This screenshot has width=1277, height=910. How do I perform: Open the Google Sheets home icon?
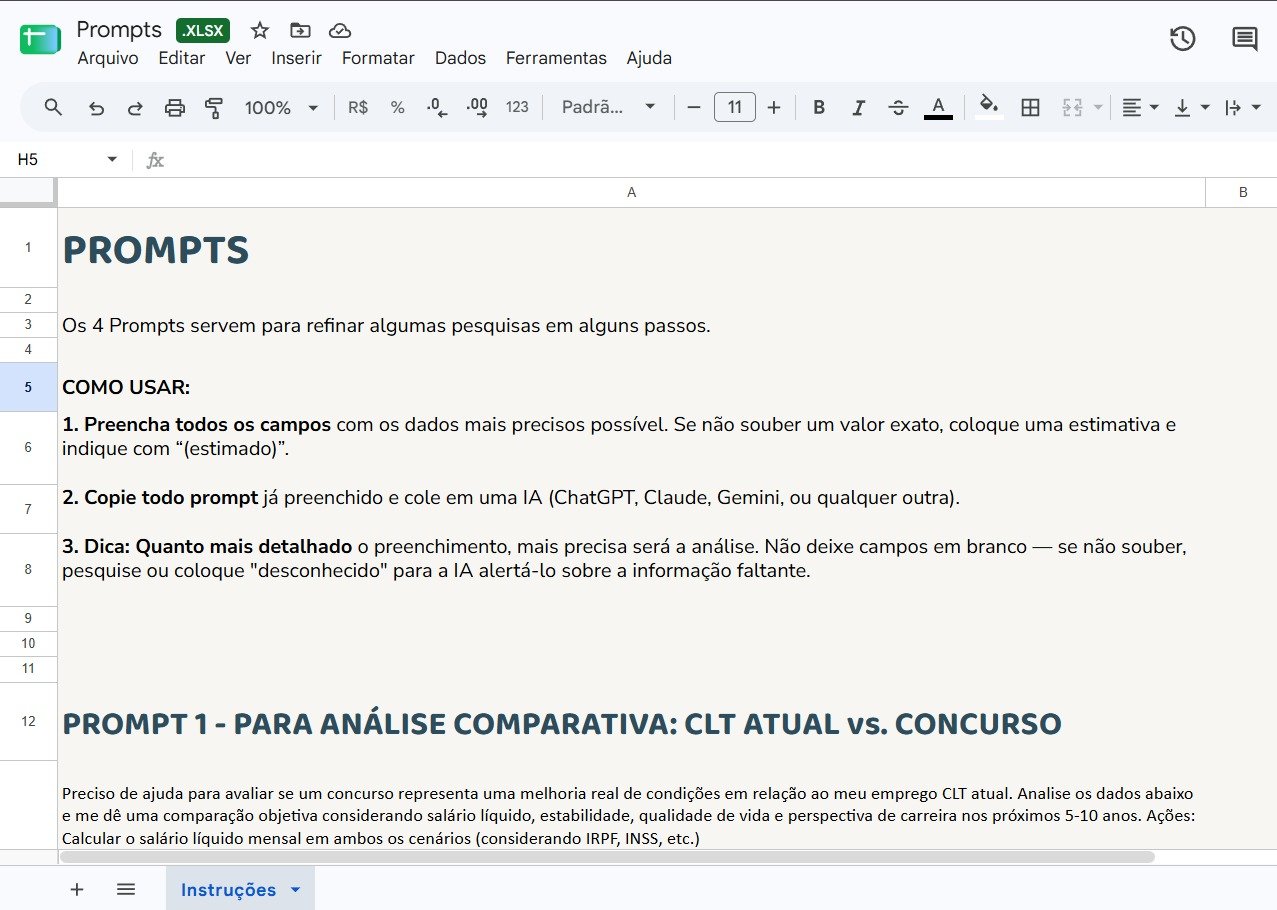pyautogui.click(x=40, y=40)
